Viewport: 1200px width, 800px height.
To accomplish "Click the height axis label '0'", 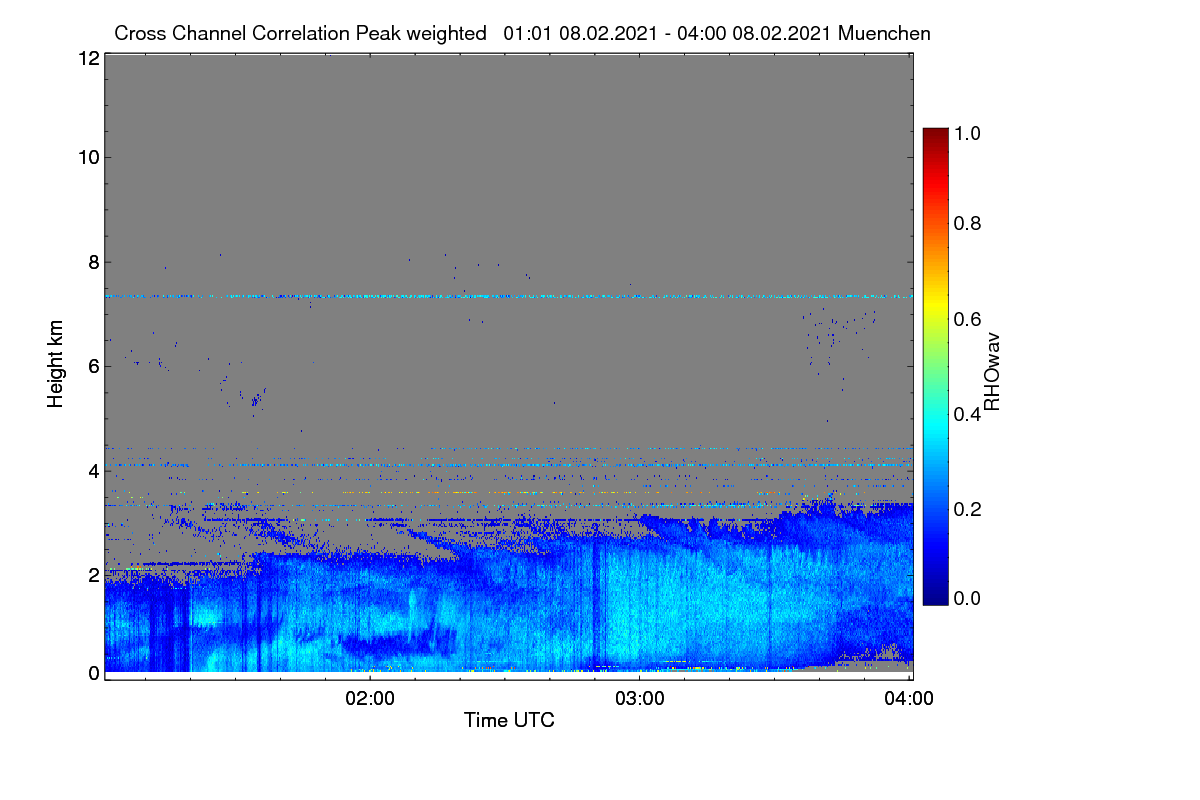I will pos(93,673).
